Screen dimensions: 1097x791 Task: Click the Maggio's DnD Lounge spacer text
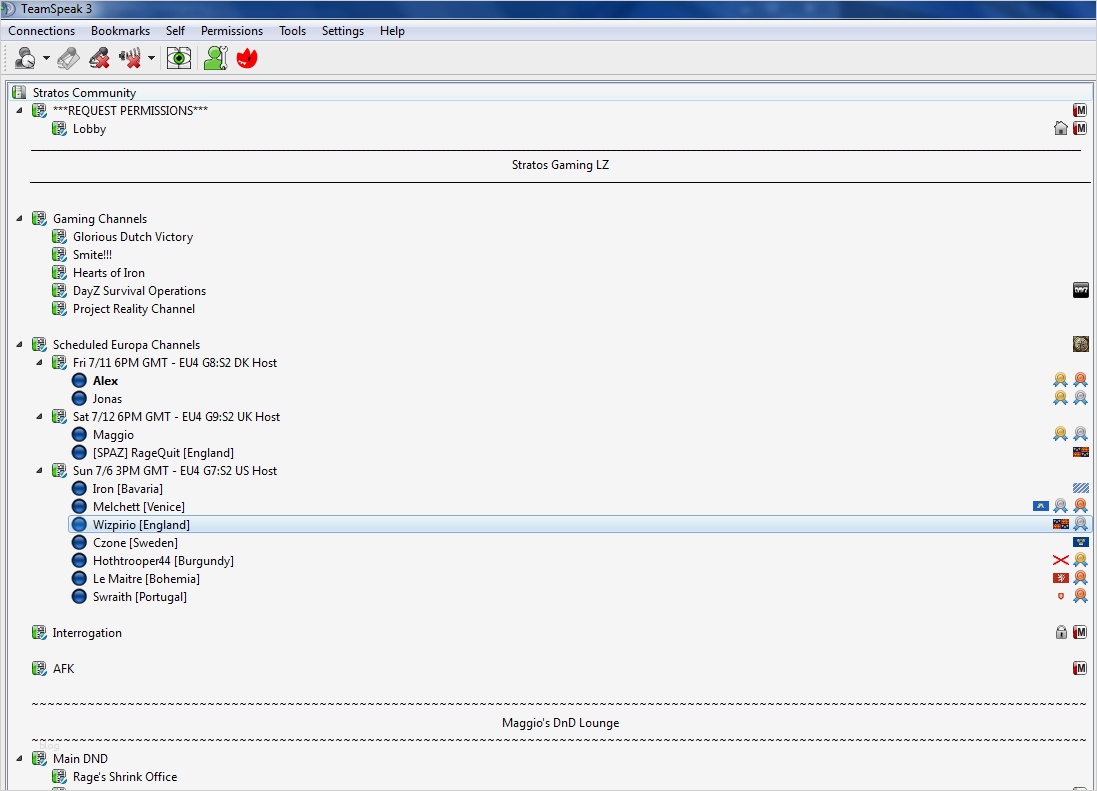pos(560,723)
